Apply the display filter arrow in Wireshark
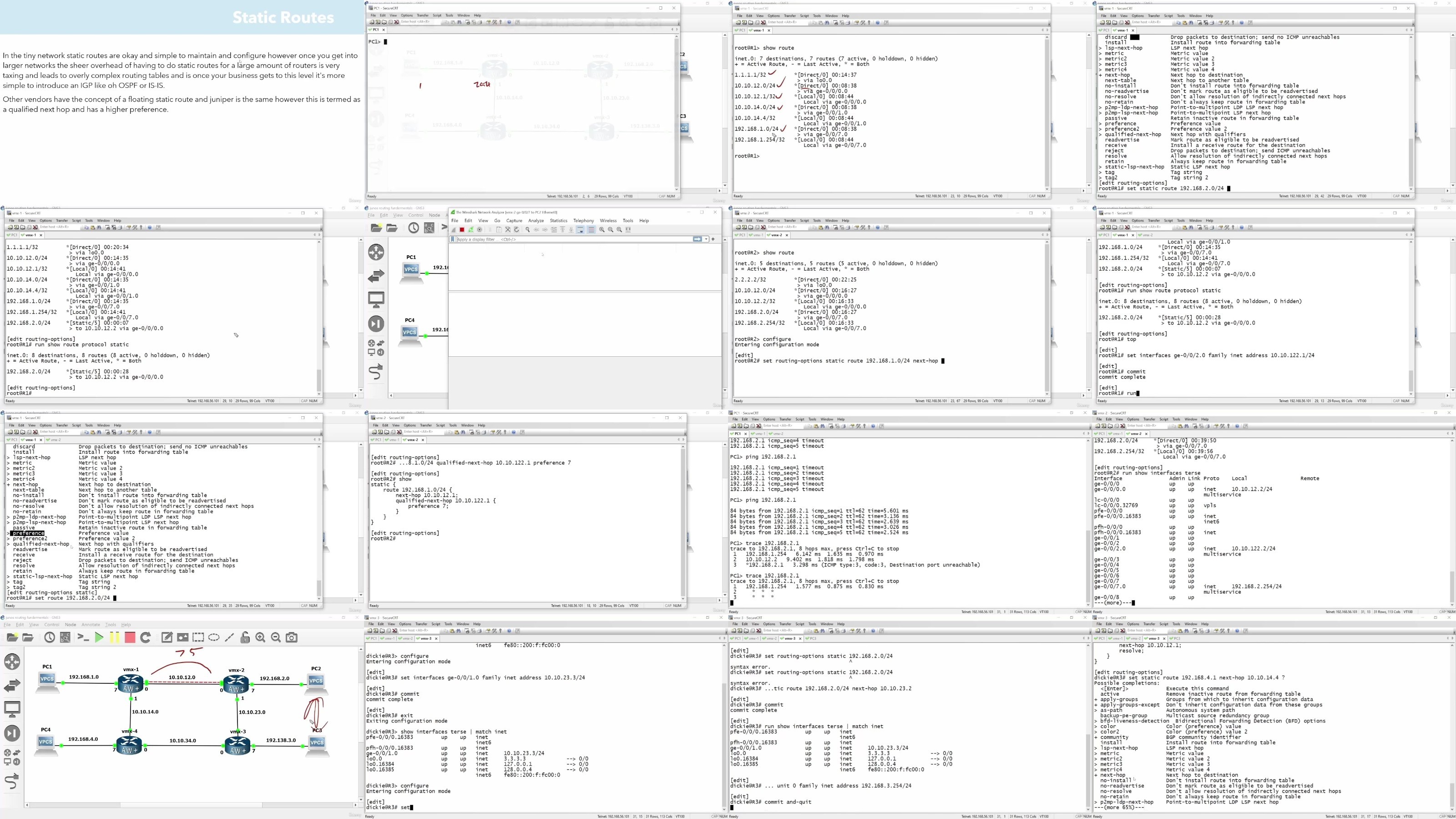Viewport: 1456px width, 819px height. click(x=698, y=240)
